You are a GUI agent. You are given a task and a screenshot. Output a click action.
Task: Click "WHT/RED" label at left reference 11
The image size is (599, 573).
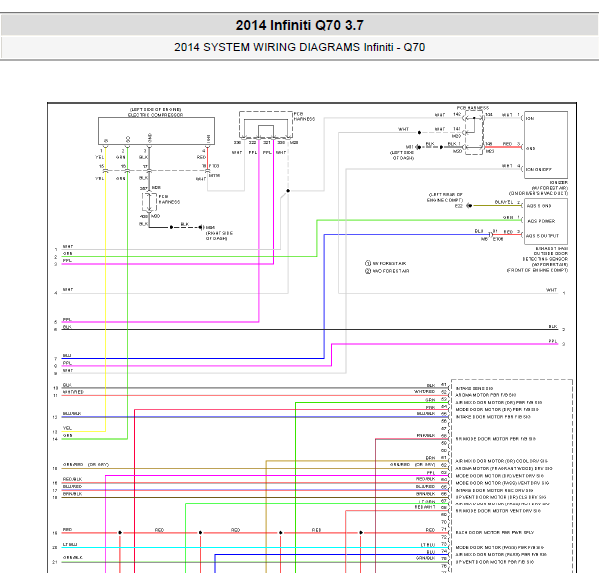(73, 392)
